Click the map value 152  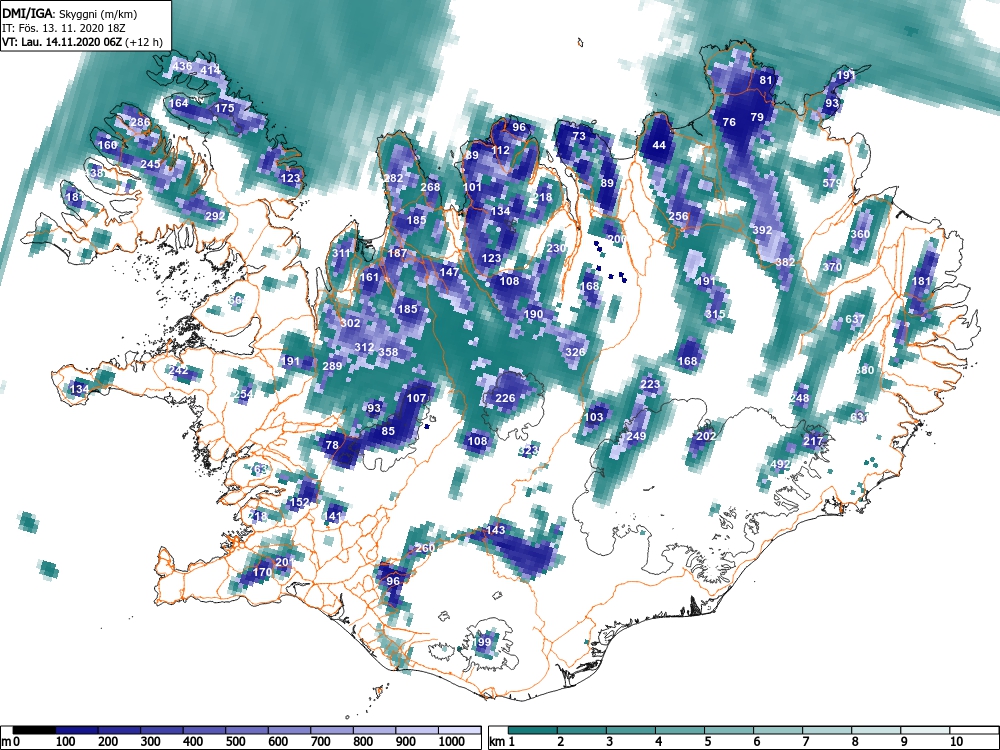point(299,502)
